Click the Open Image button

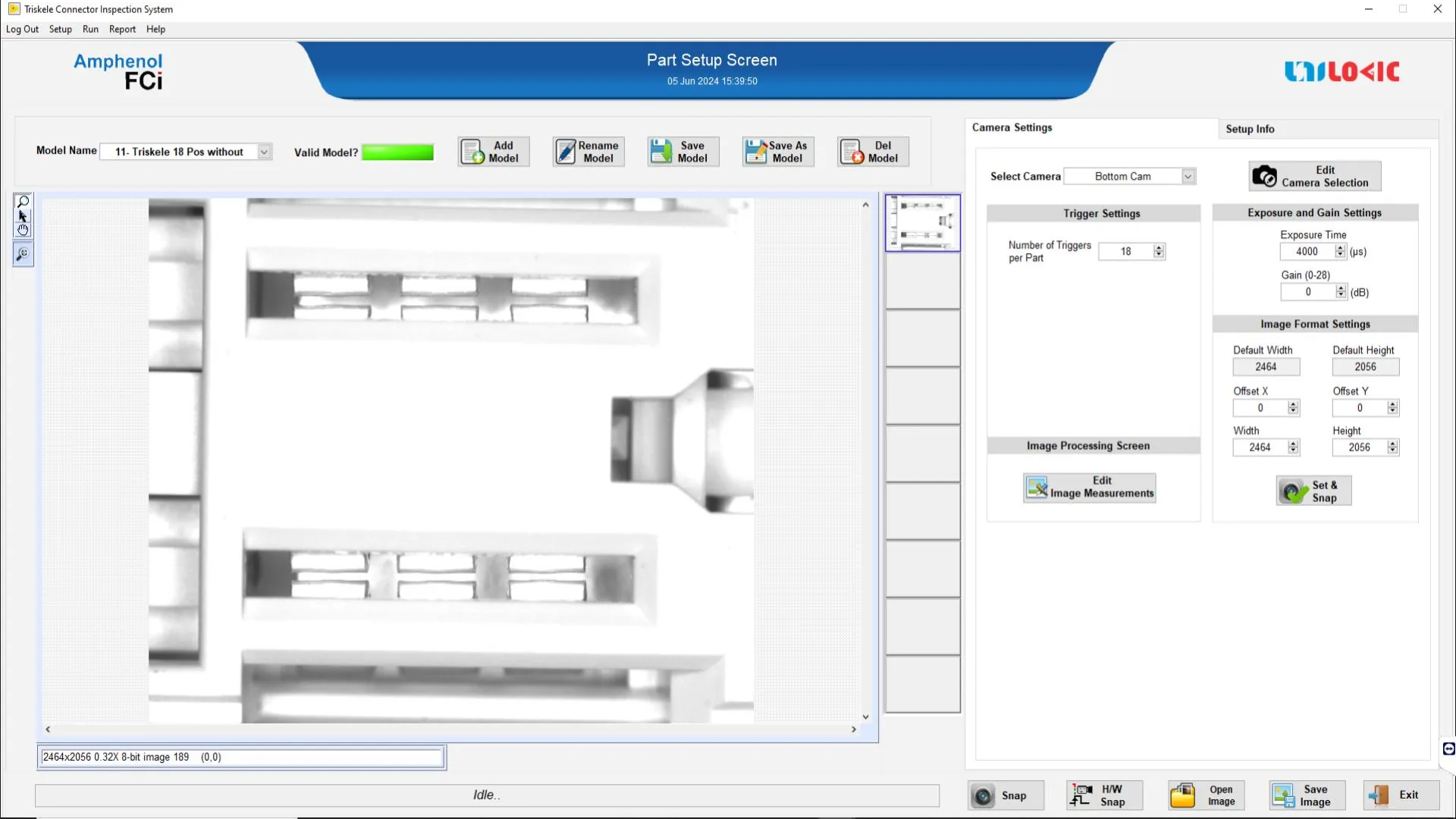point(1207,795)
